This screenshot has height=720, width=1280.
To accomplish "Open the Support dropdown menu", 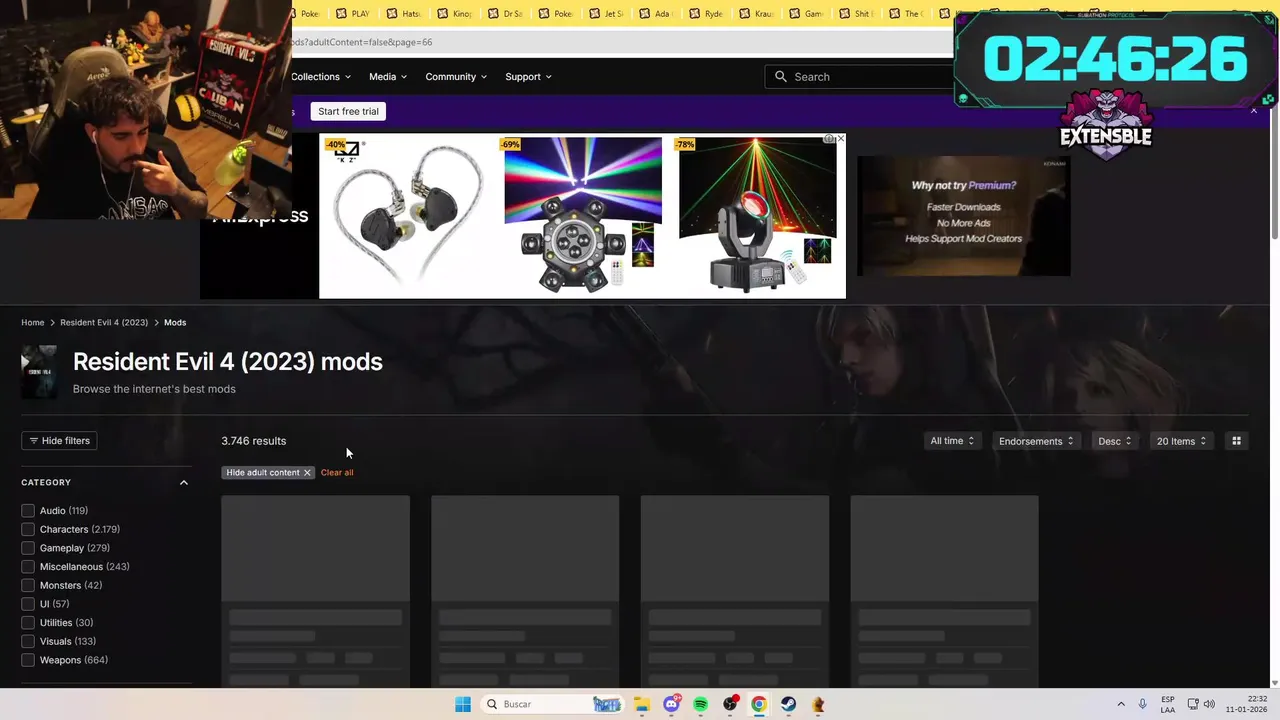I will click(x=528, y=77).
